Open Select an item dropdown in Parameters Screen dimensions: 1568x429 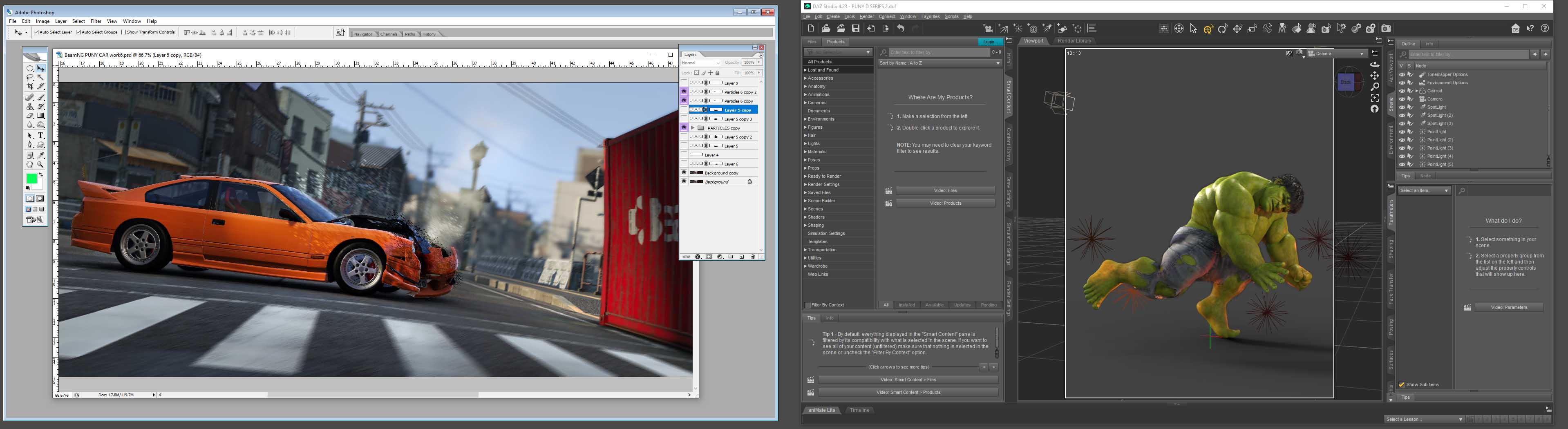pyautogui.click(x=1424, y=190)
